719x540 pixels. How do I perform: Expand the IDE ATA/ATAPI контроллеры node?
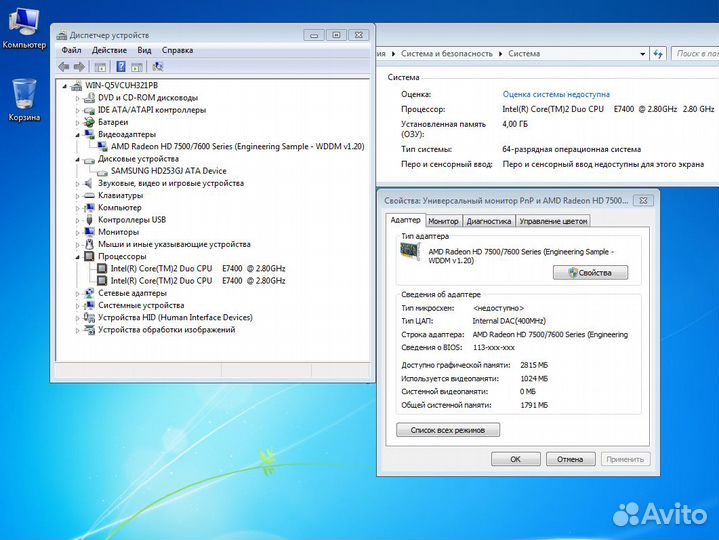[x=77, y=110]
